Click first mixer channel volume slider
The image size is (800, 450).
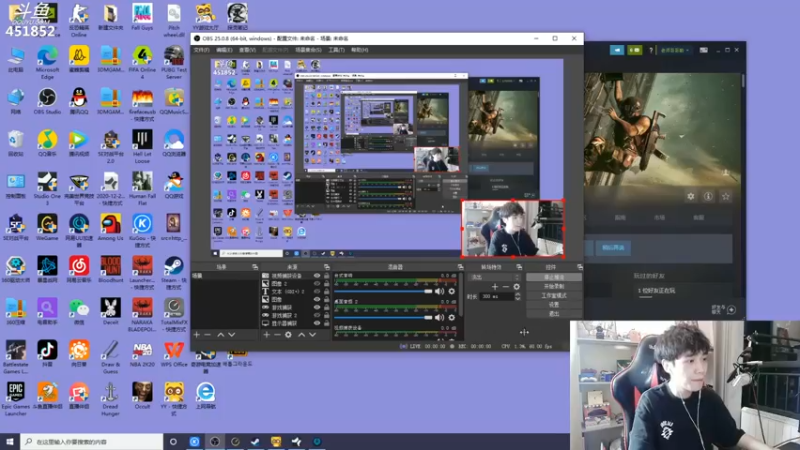(384, 291)
